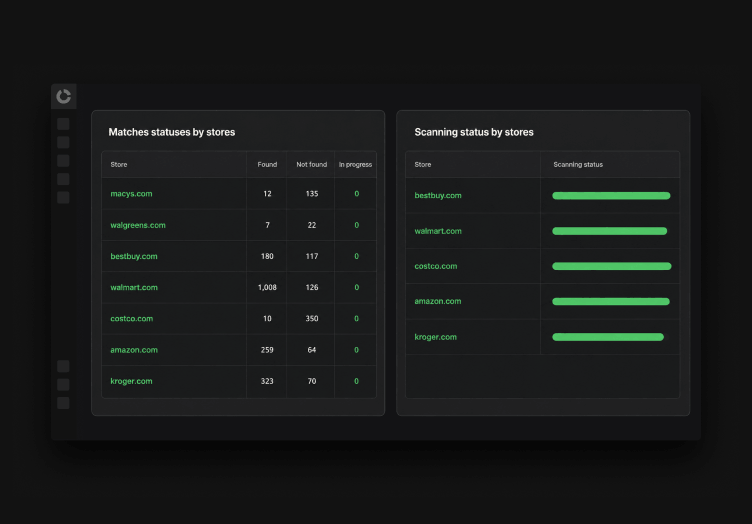Select kroger.com In progress value 0
This screenshot has height=524, width=752.
[x=356, y=381]
